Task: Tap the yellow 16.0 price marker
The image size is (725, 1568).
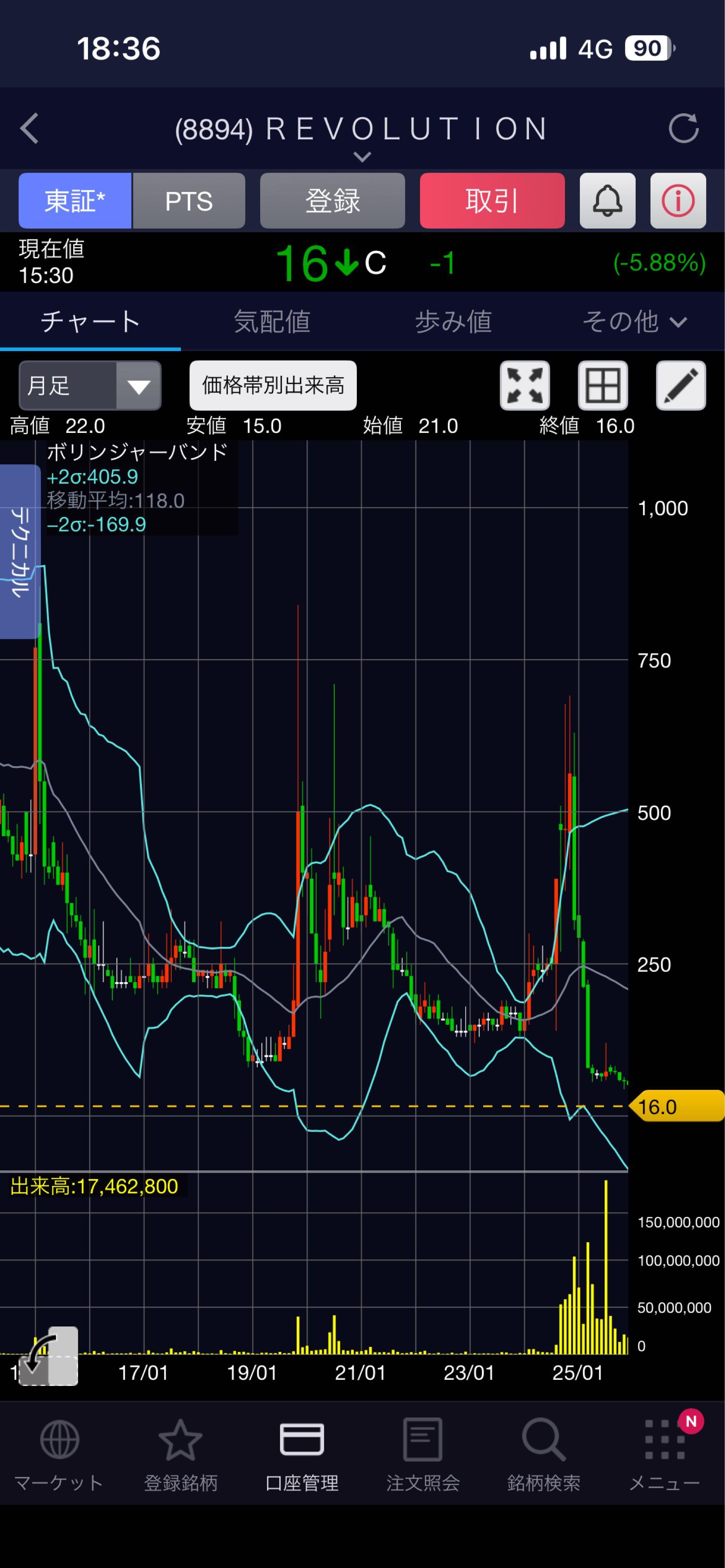Action: [x=677, y=1107]
